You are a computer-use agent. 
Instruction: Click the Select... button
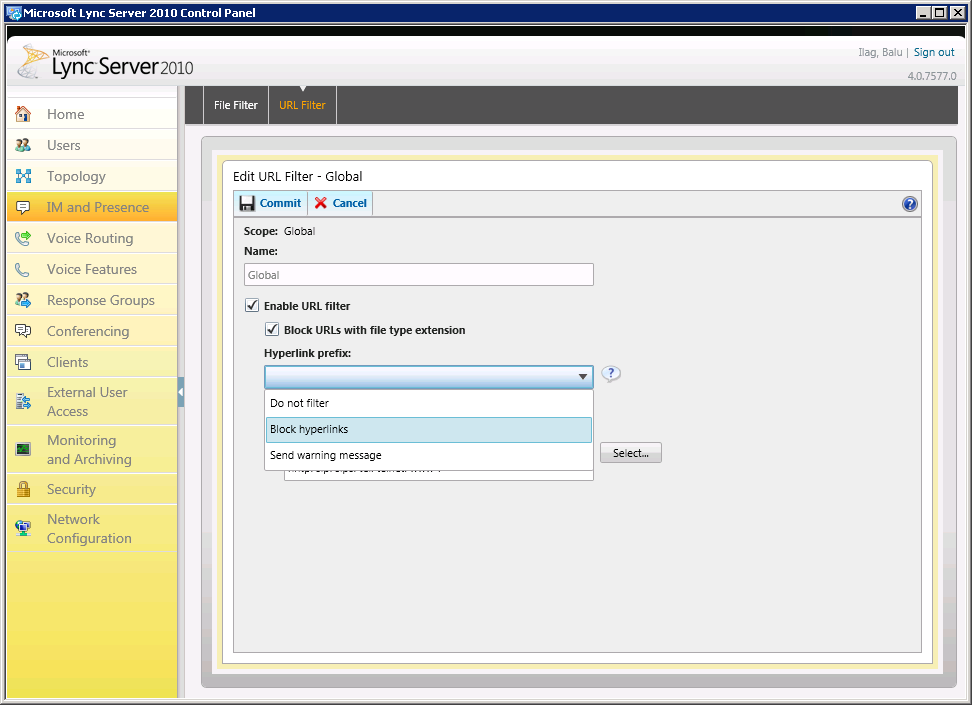[630, 453]
